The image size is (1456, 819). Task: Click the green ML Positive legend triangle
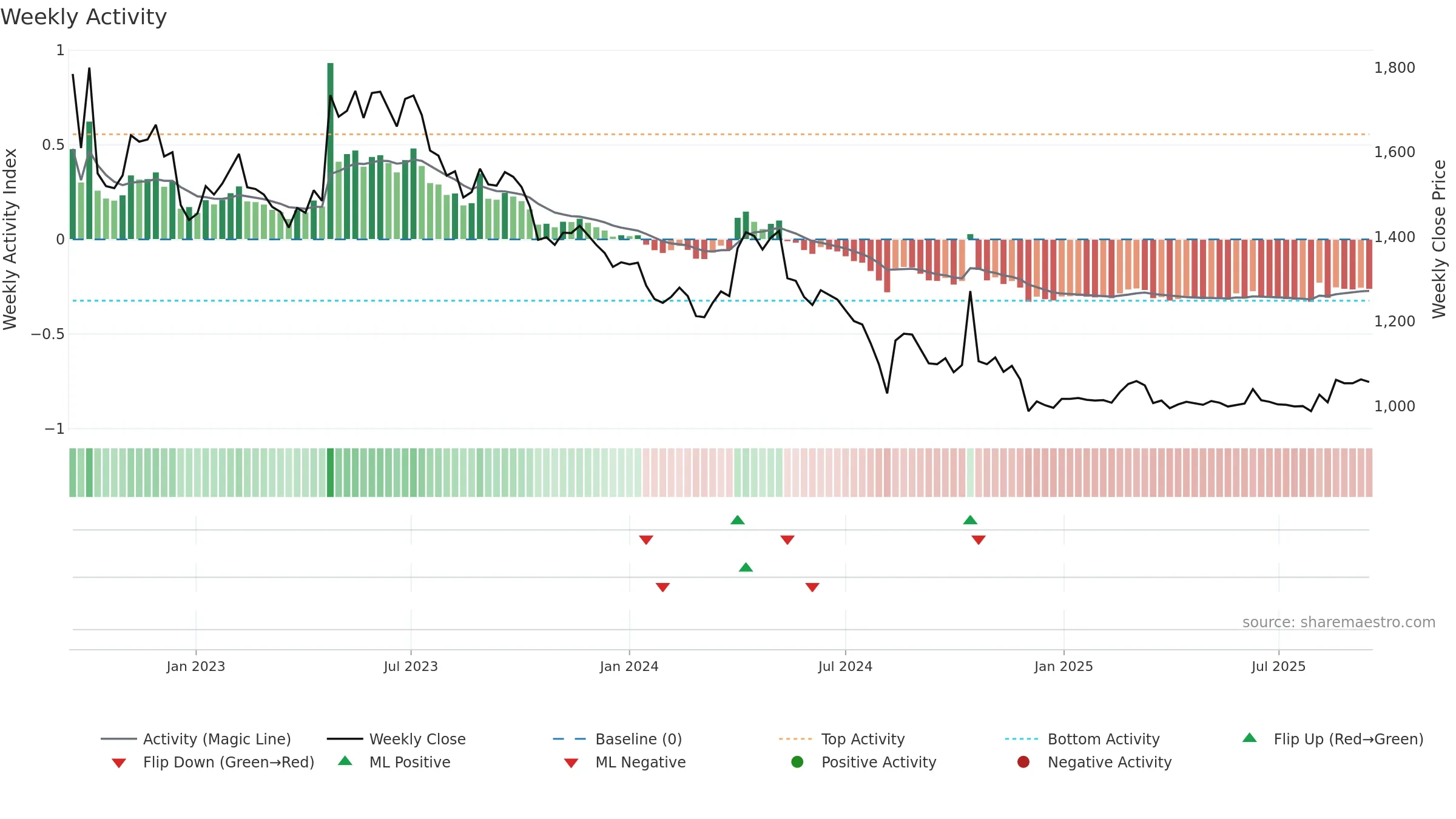[x=345, y=761]
